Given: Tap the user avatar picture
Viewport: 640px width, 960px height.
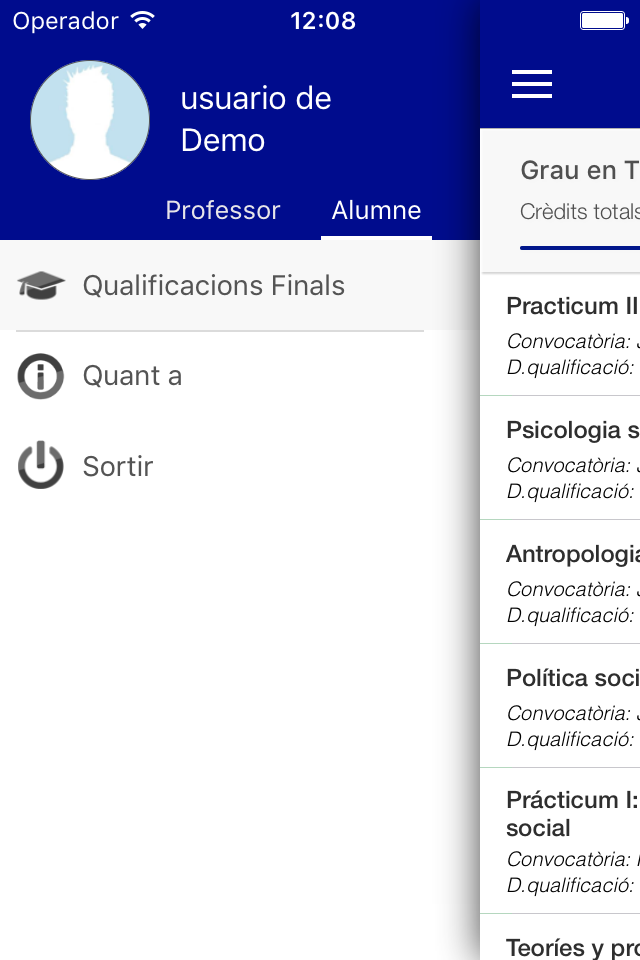Looking at the screenshot, I should [90, 120].
